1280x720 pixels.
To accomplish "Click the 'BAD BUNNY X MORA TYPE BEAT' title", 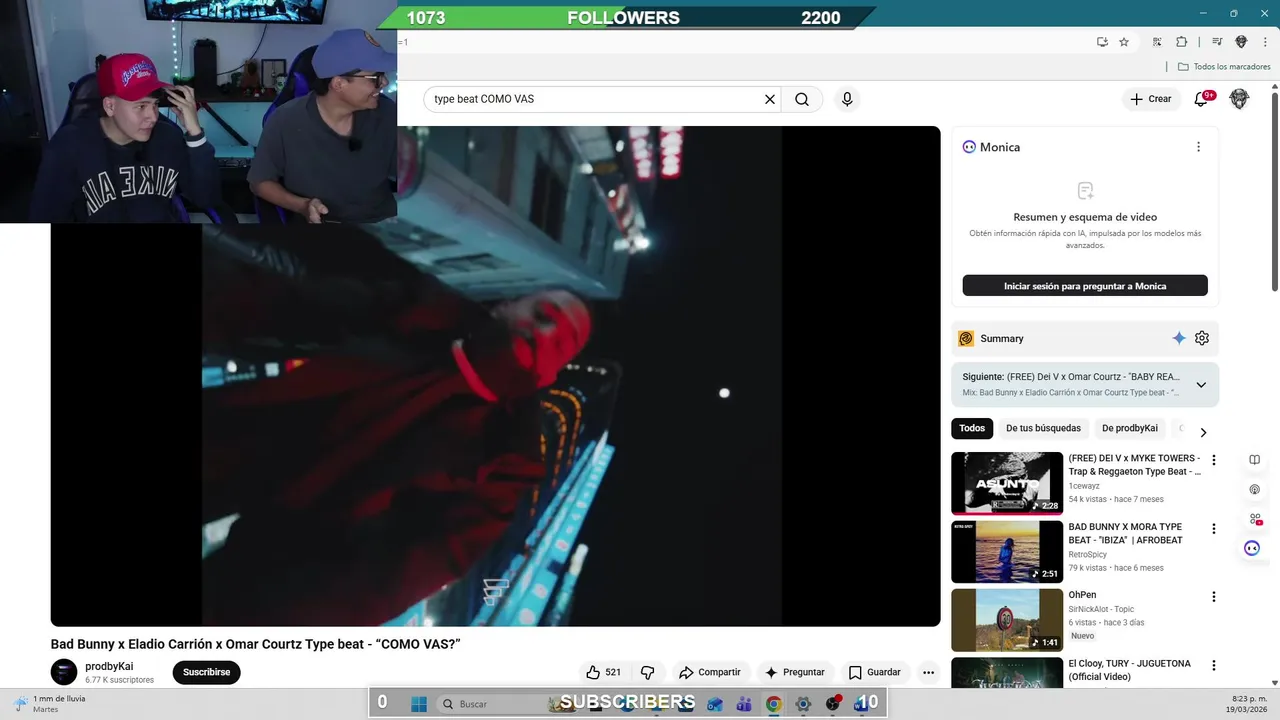I will pos(1126,533).
